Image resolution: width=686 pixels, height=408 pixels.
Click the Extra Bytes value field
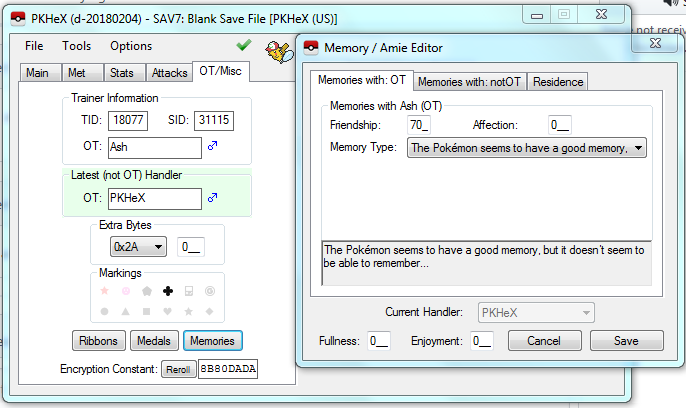pyautogui.click(x=191, y=247)
